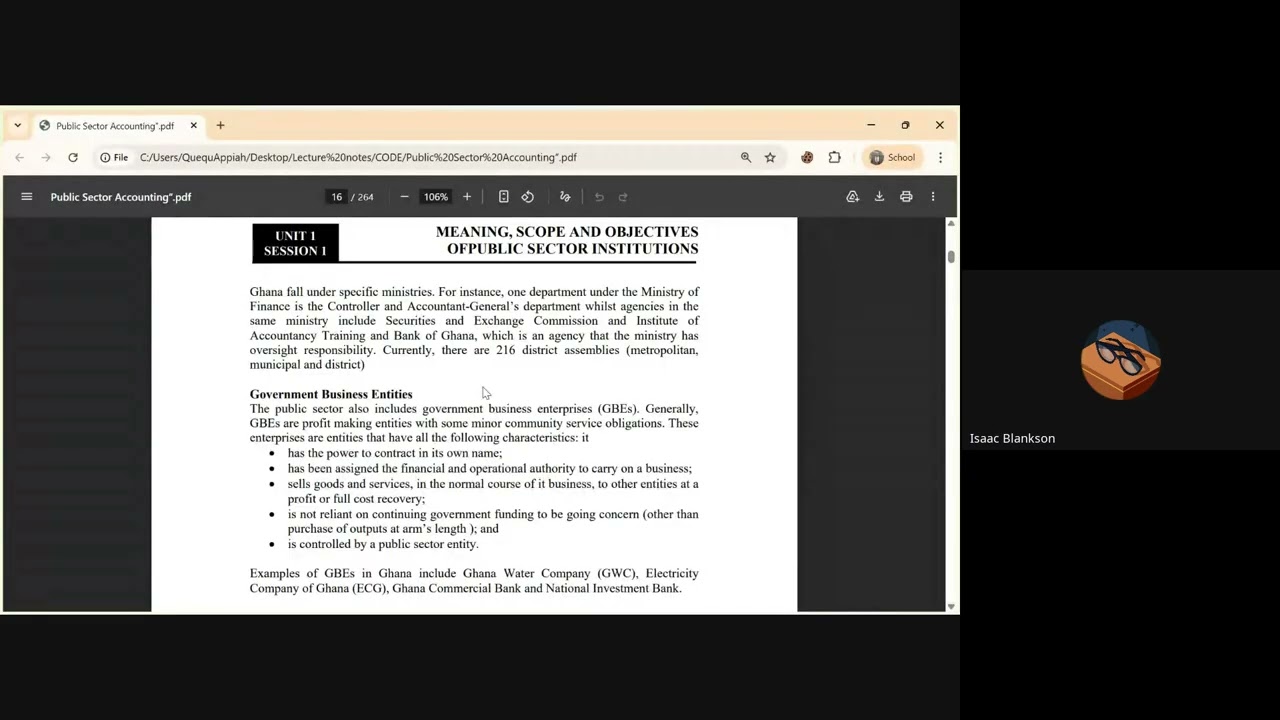Toggle fit to page button
This screenshot has width=1280, height=720.
[x=504, y=197]
